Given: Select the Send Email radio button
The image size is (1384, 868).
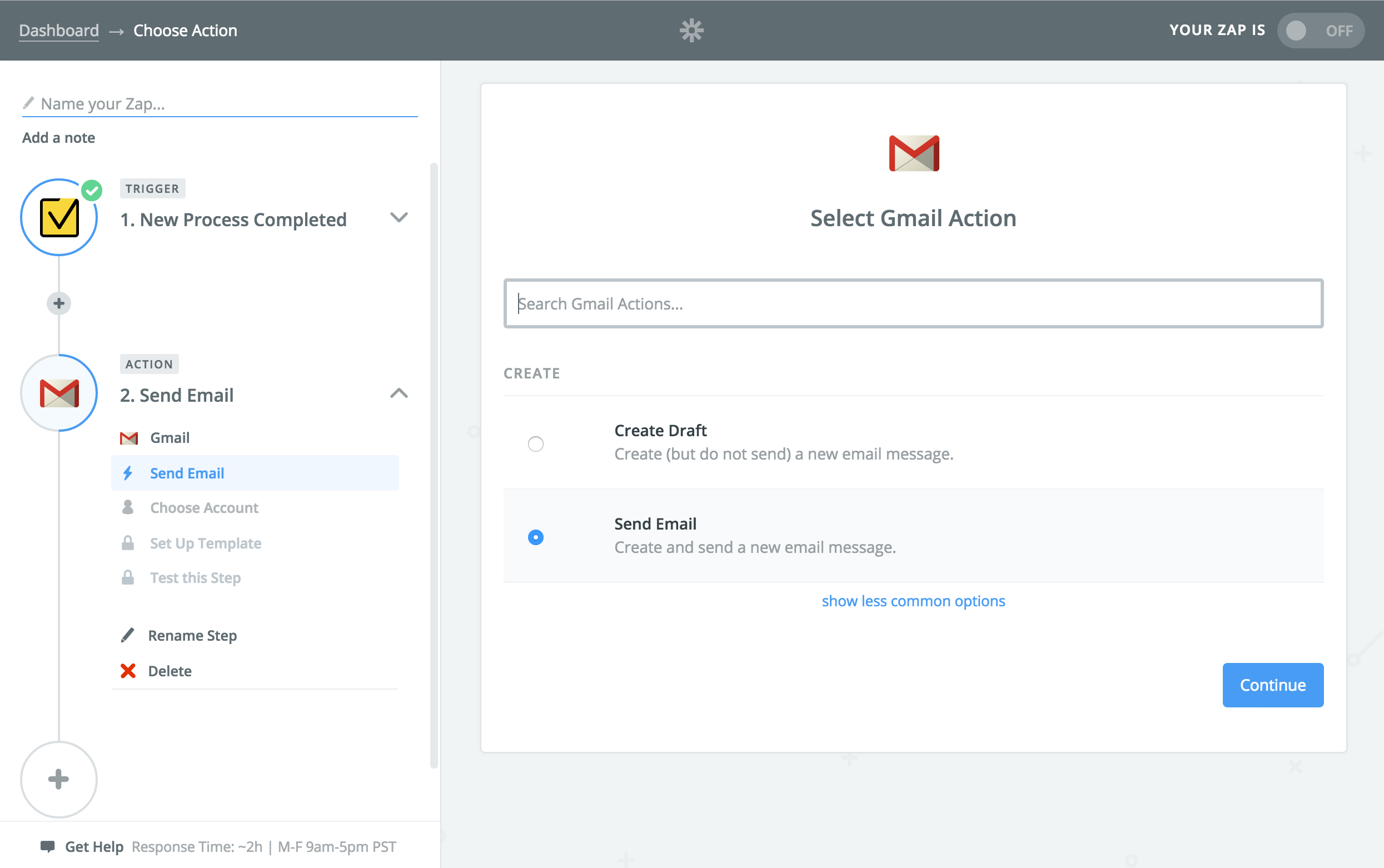Looking at the screenshot, I should [x=535, y=536].
